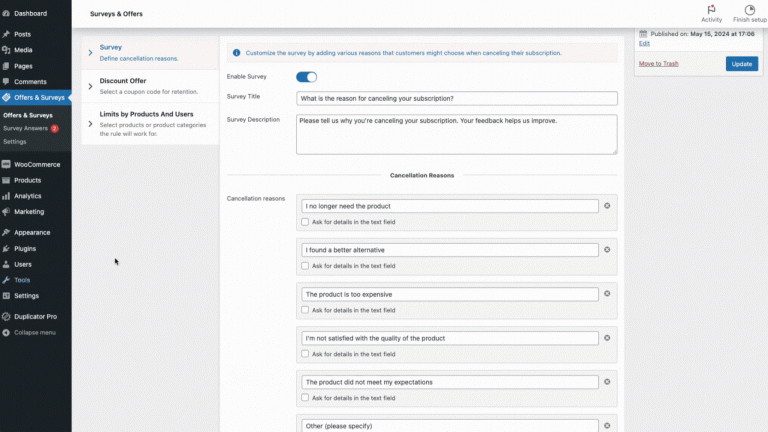Open the Activity flag icon
Image resolution: width=768 pixels, height=432 pixels.
tap(711, 9)
